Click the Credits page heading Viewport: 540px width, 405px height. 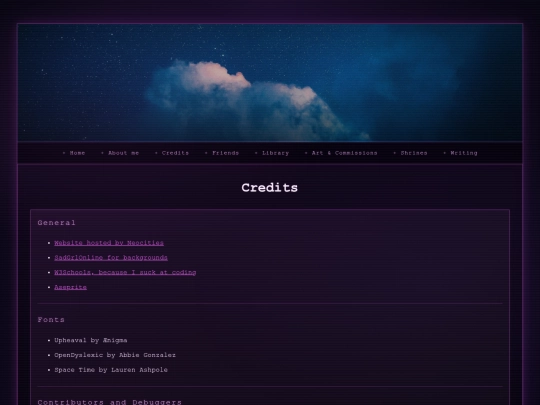pyautogui.click(x=270, y=188)
